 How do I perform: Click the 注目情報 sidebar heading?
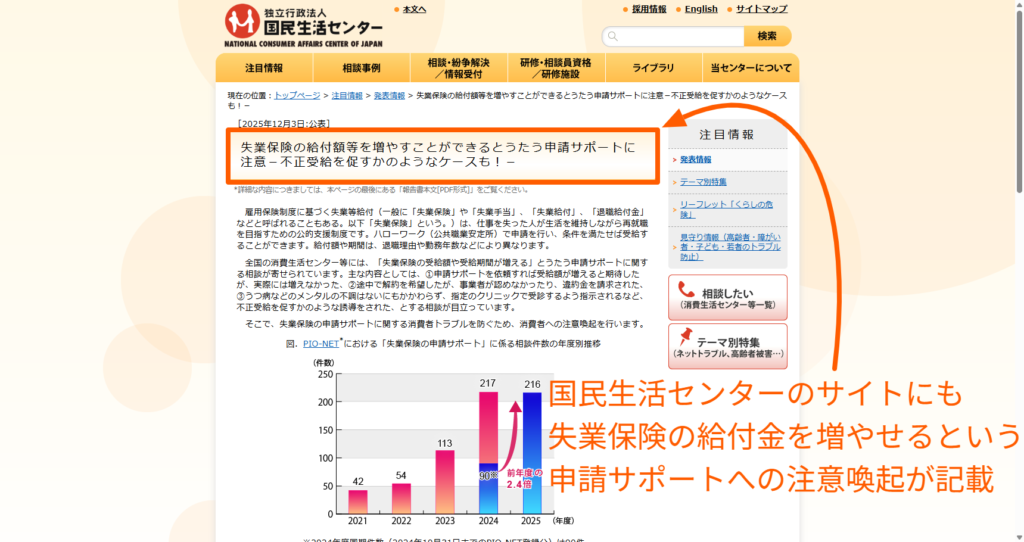click(727, 135)
